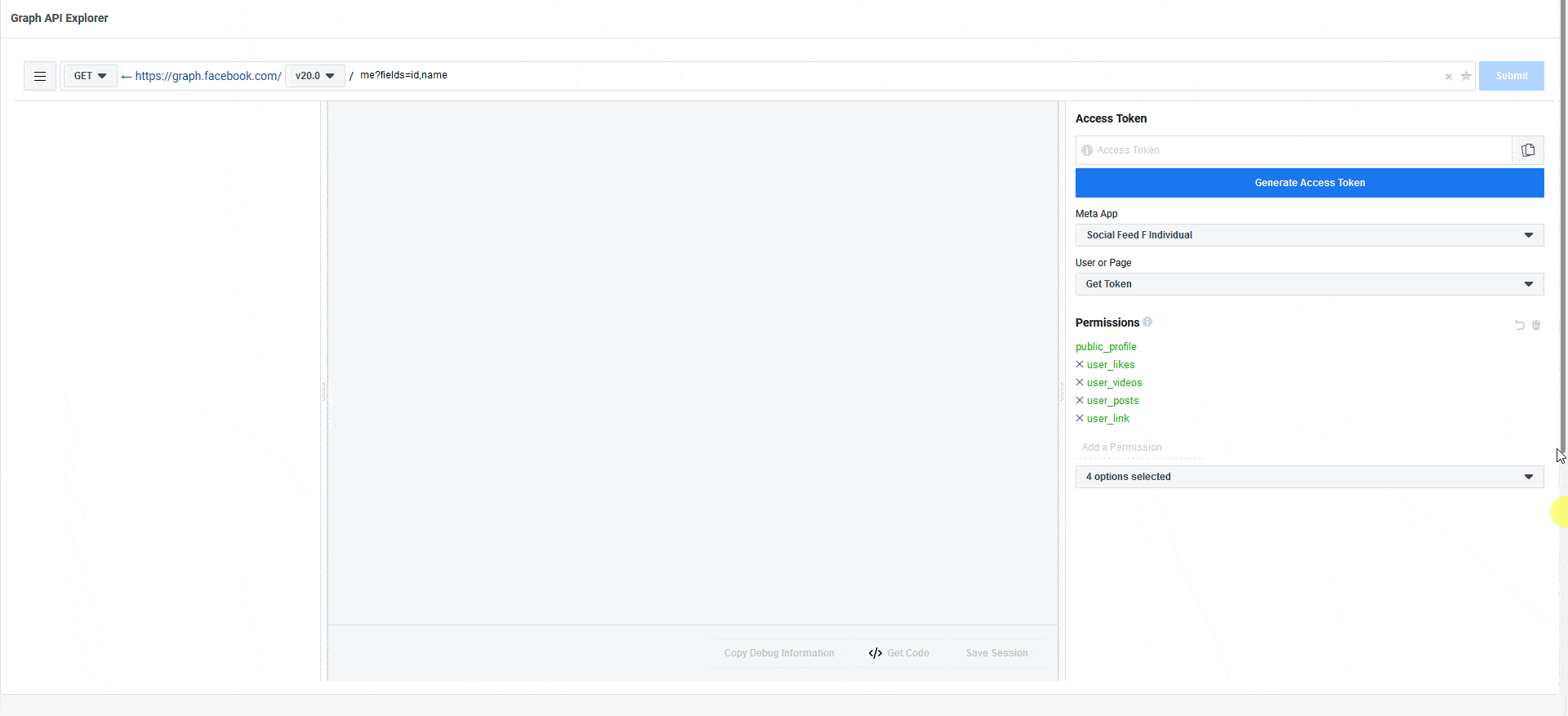Click the user_posts permission text
Image resolution: width=1568 pixels, height=716 pixels.
pyautogui.click(x=1112, y=401)
